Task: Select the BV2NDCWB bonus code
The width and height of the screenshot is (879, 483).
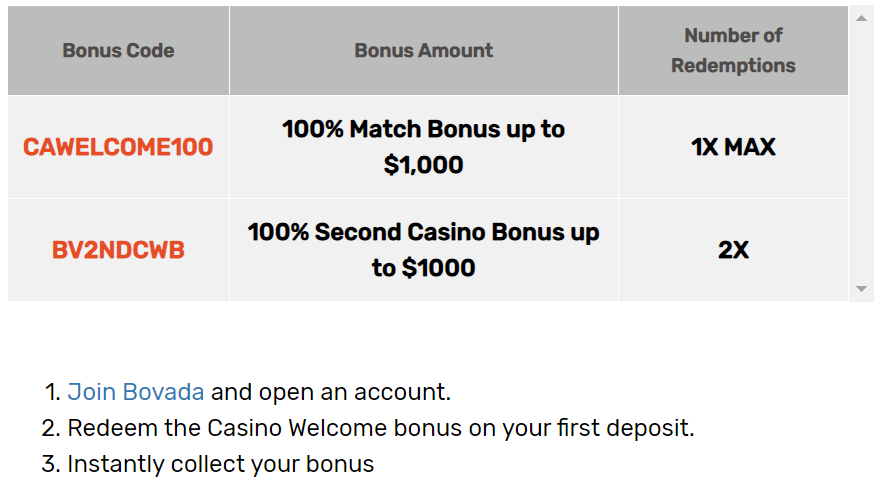Action: pyautogui.click(x=118, y=250)
